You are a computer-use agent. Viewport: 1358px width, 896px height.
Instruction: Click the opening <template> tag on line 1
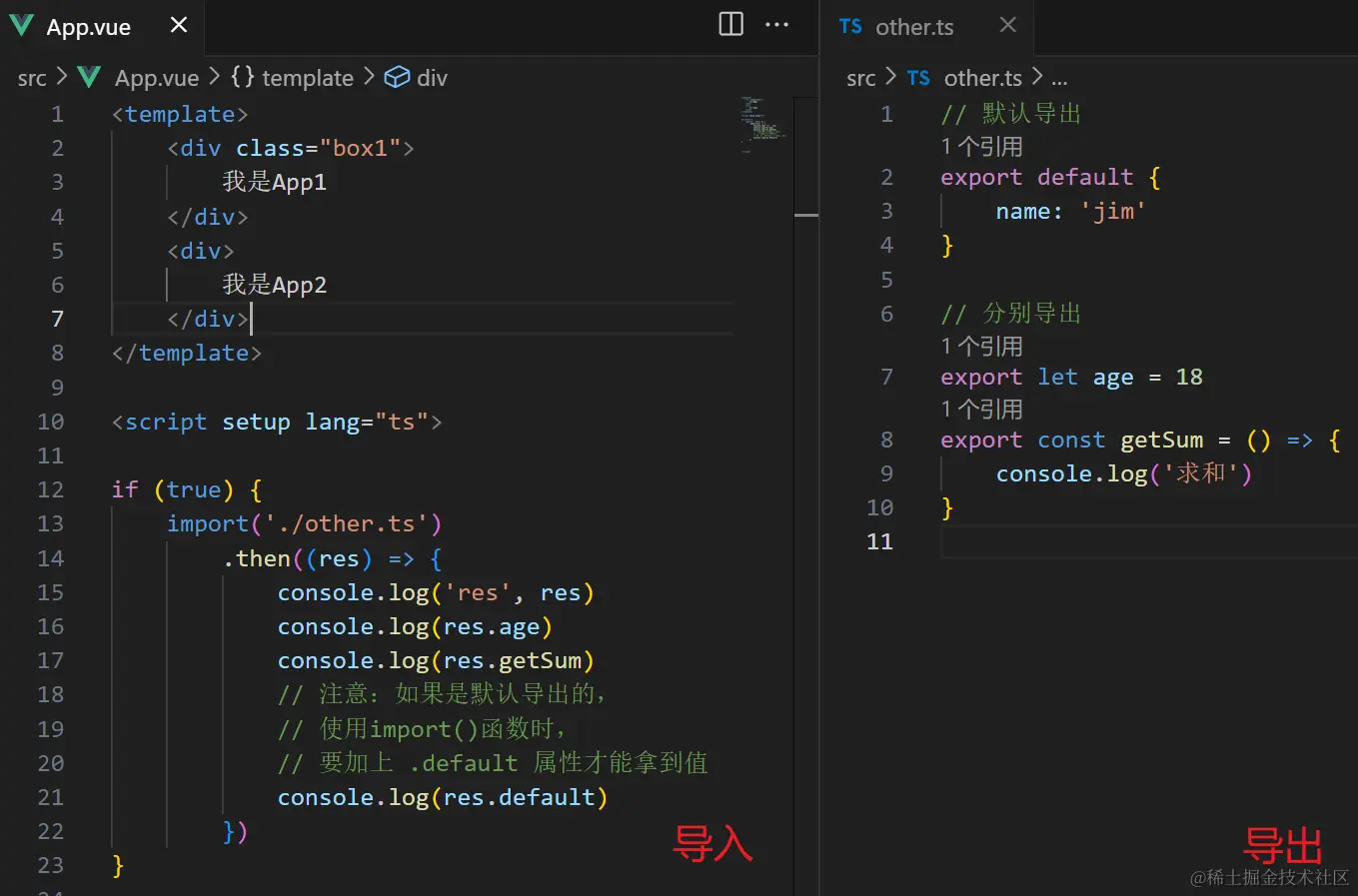point(180,114)
